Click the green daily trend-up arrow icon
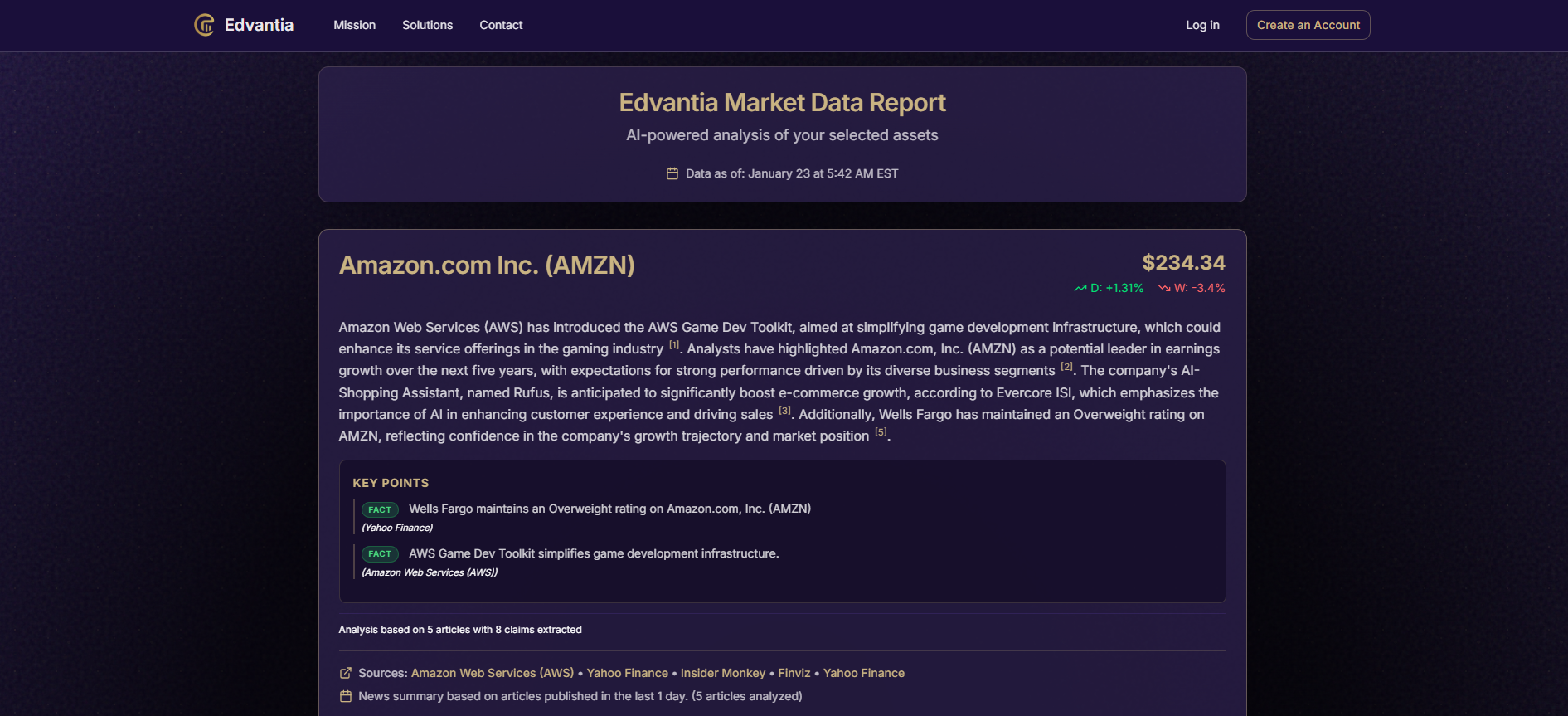This screenshot has height=716, width=1568. tap(1080, 288)
